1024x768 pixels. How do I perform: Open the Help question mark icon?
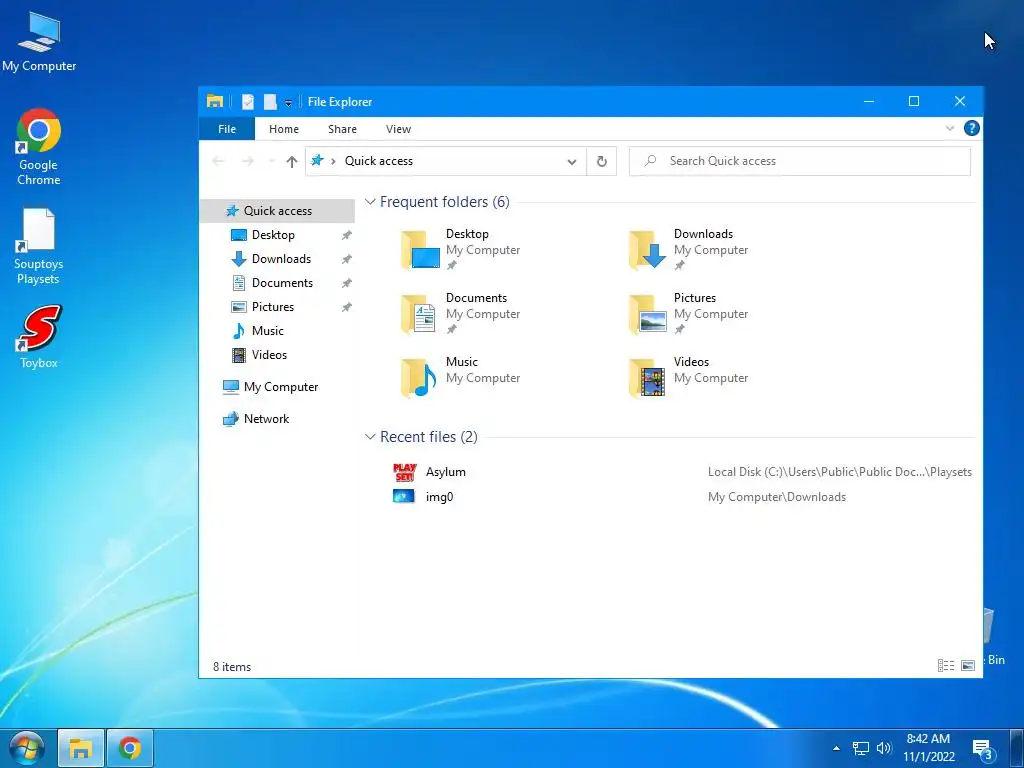point(972,128)
